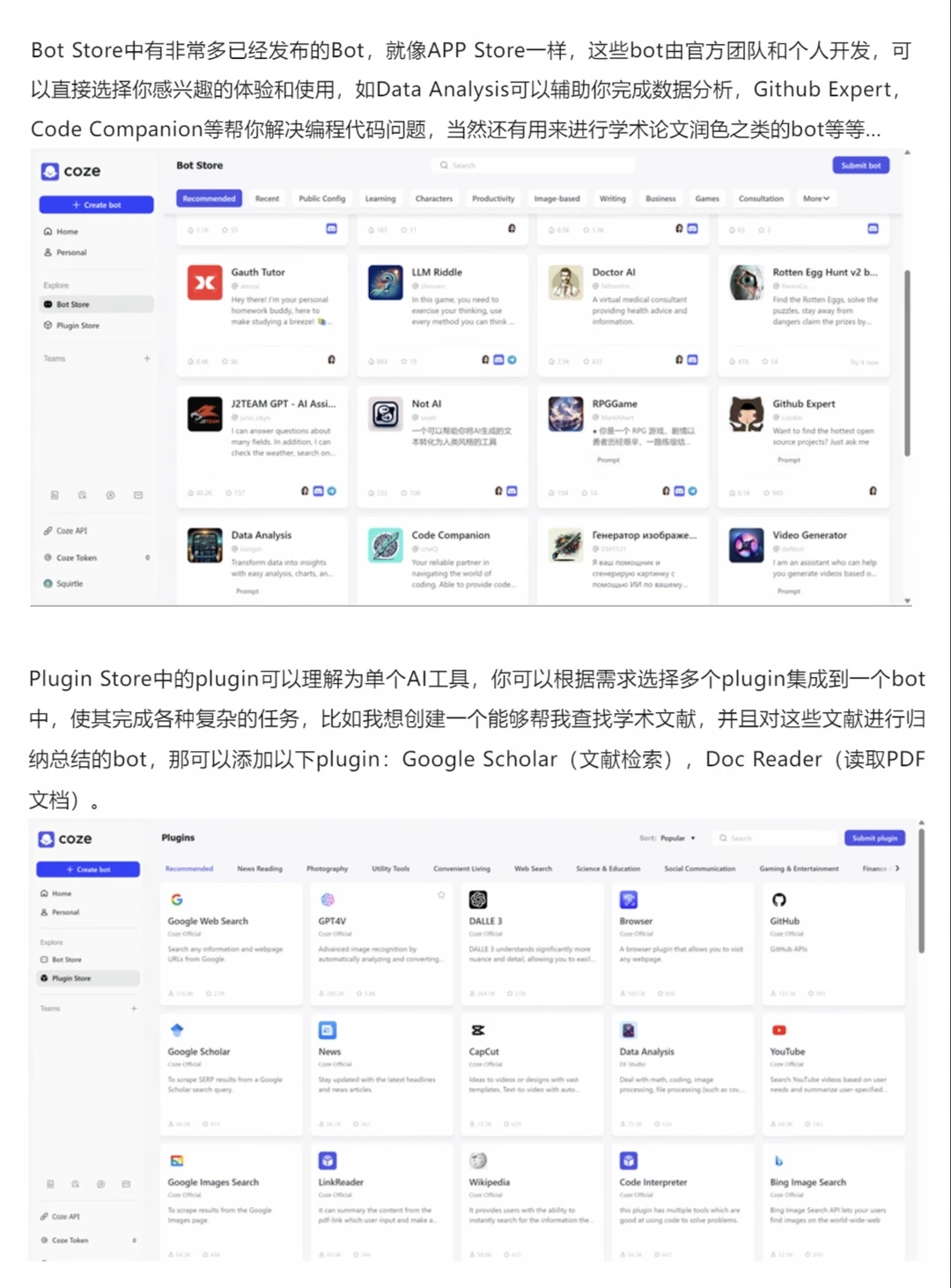Screen dimensions: 951x1288
Task: Click the coze logo in the upper screenshot
Action: (71, 172)
